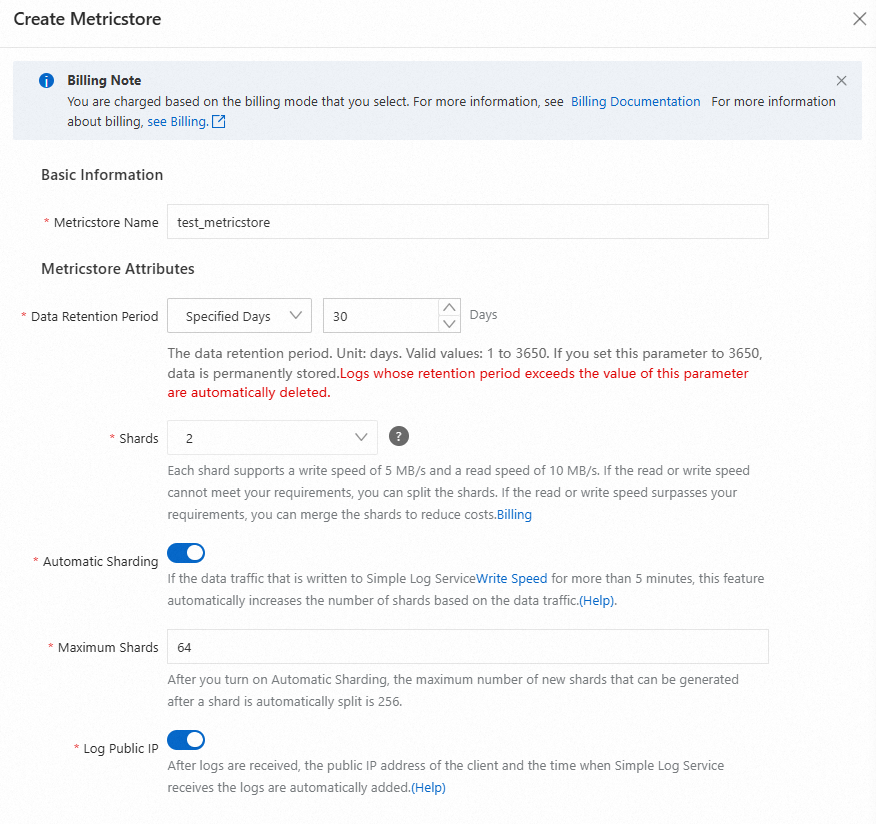Open the Specified Days retention dropdown
The width and height of the screenshot is (876, 824).
(x=239, y=316)
